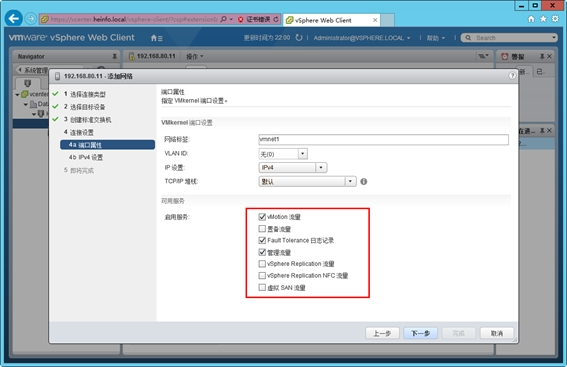Close the alerts panel
This screenshot has height=367, width=567.
(549, 56)
